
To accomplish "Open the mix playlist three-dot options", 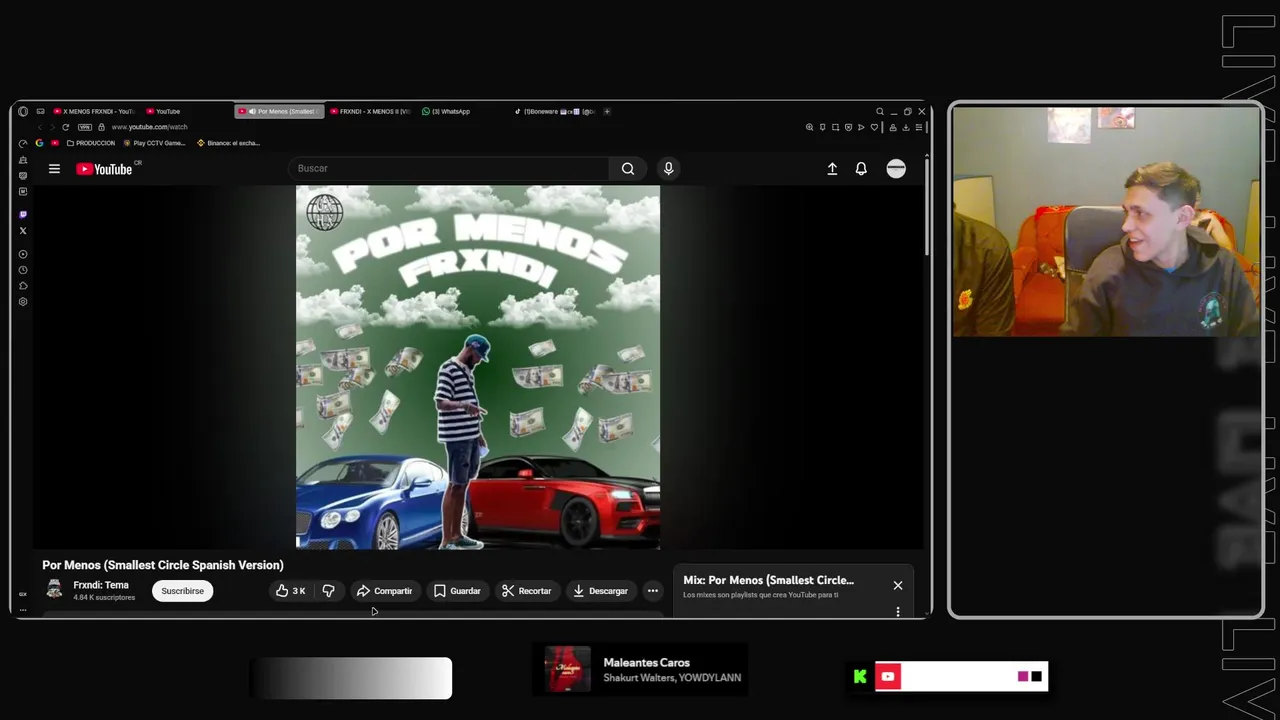I will pyautogui.click(x=898, y=611).
